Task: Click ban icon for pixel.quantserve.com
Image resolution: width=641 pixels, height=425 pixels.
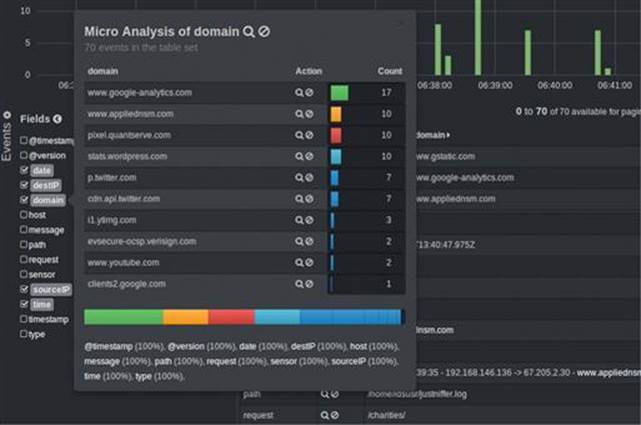Action: [309, 135]
